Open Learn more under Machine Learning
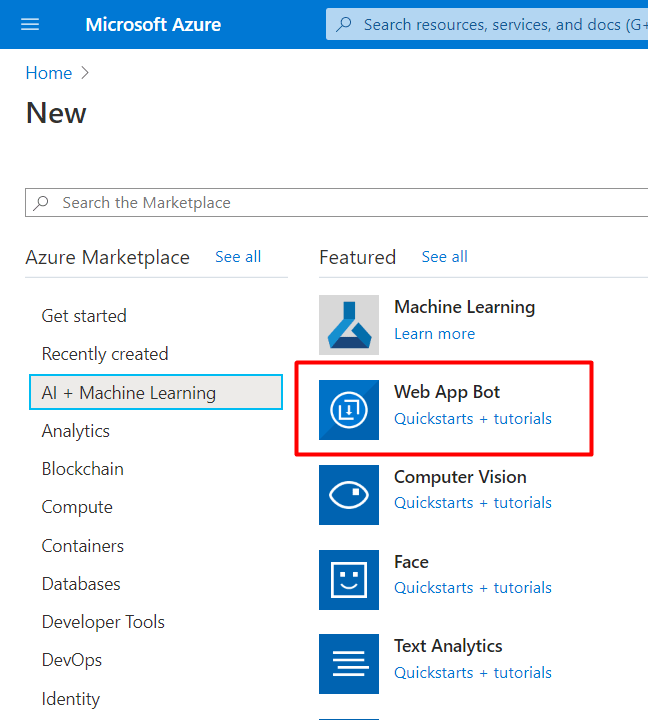The height and width of the screenshot is (720, 648). [434, 334]
